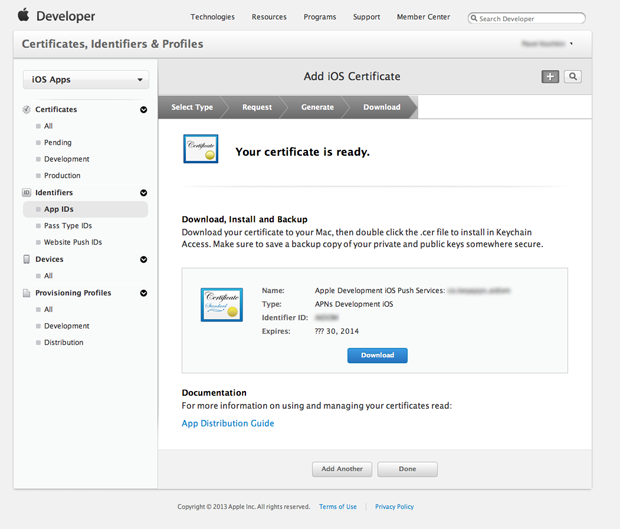Click the Identifiers ID icon in sidebar
The height and width of the screenshot is (529, 620).
[x=26, y=193]
